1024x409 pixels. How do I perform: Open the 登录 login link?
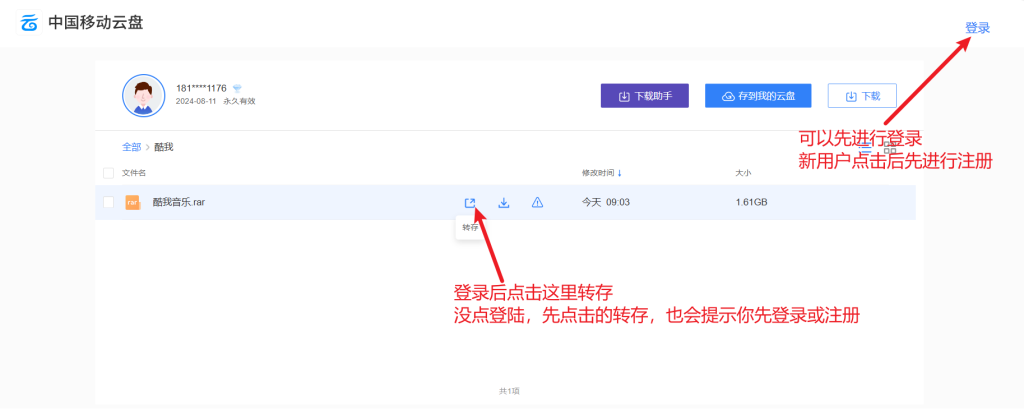(978, 27)
